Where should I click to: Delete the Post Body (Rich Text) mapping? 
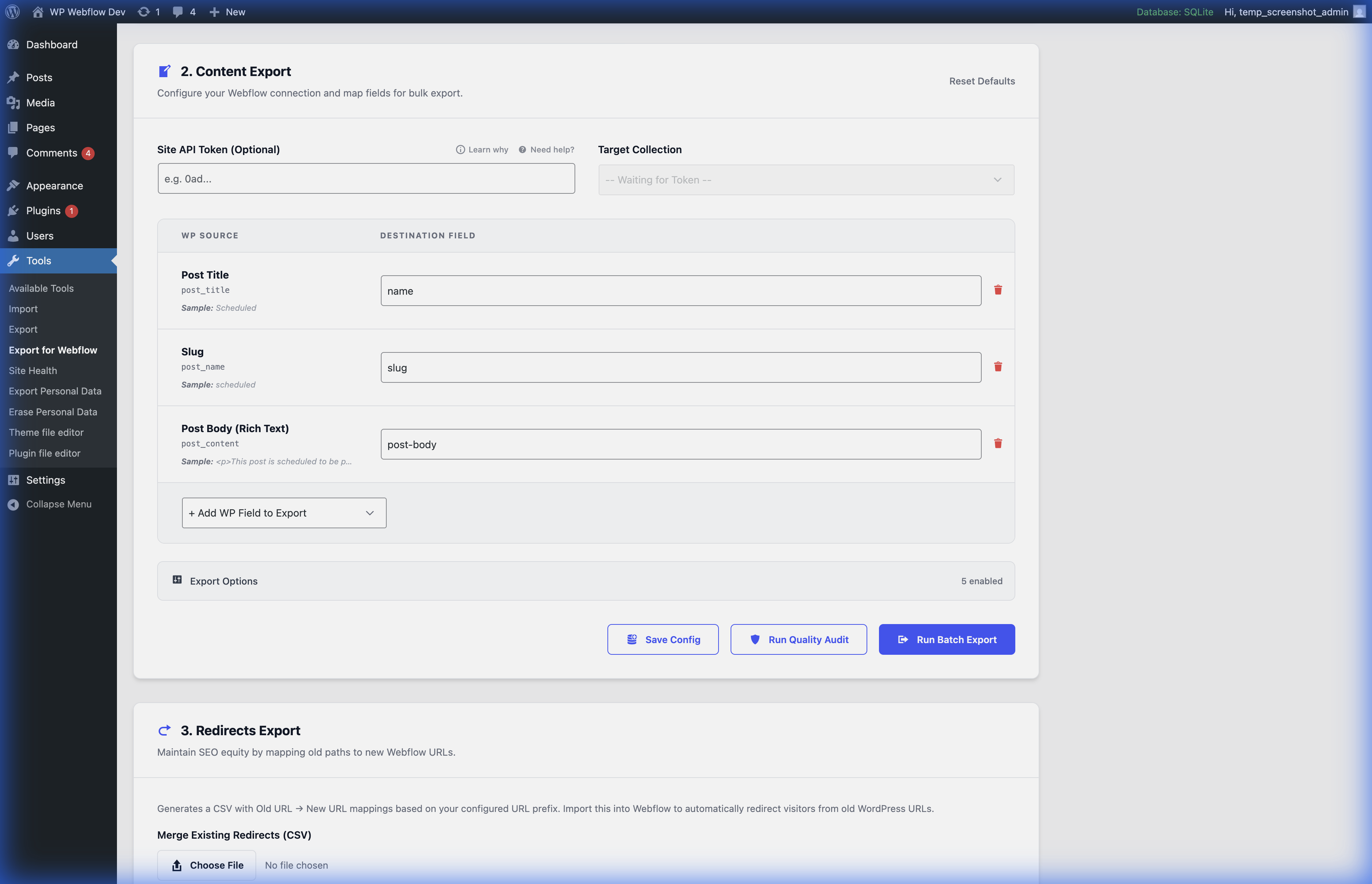pyautogui.click(x=998, y=443)
